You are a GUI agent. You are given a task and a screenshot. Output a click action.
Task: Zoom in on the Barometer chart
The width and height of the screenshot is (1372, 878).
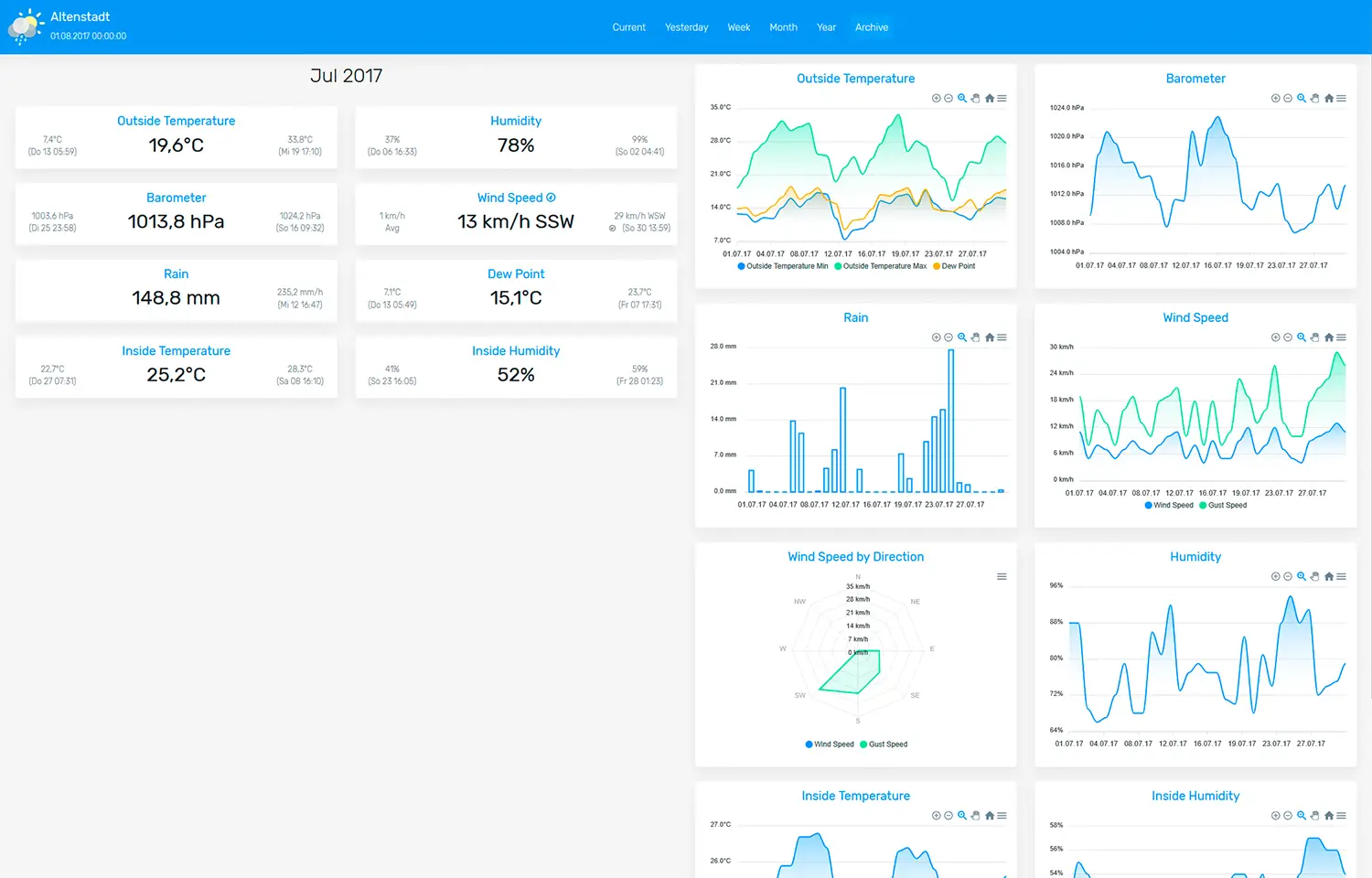pyautogui.click(x=1275, y=98)
